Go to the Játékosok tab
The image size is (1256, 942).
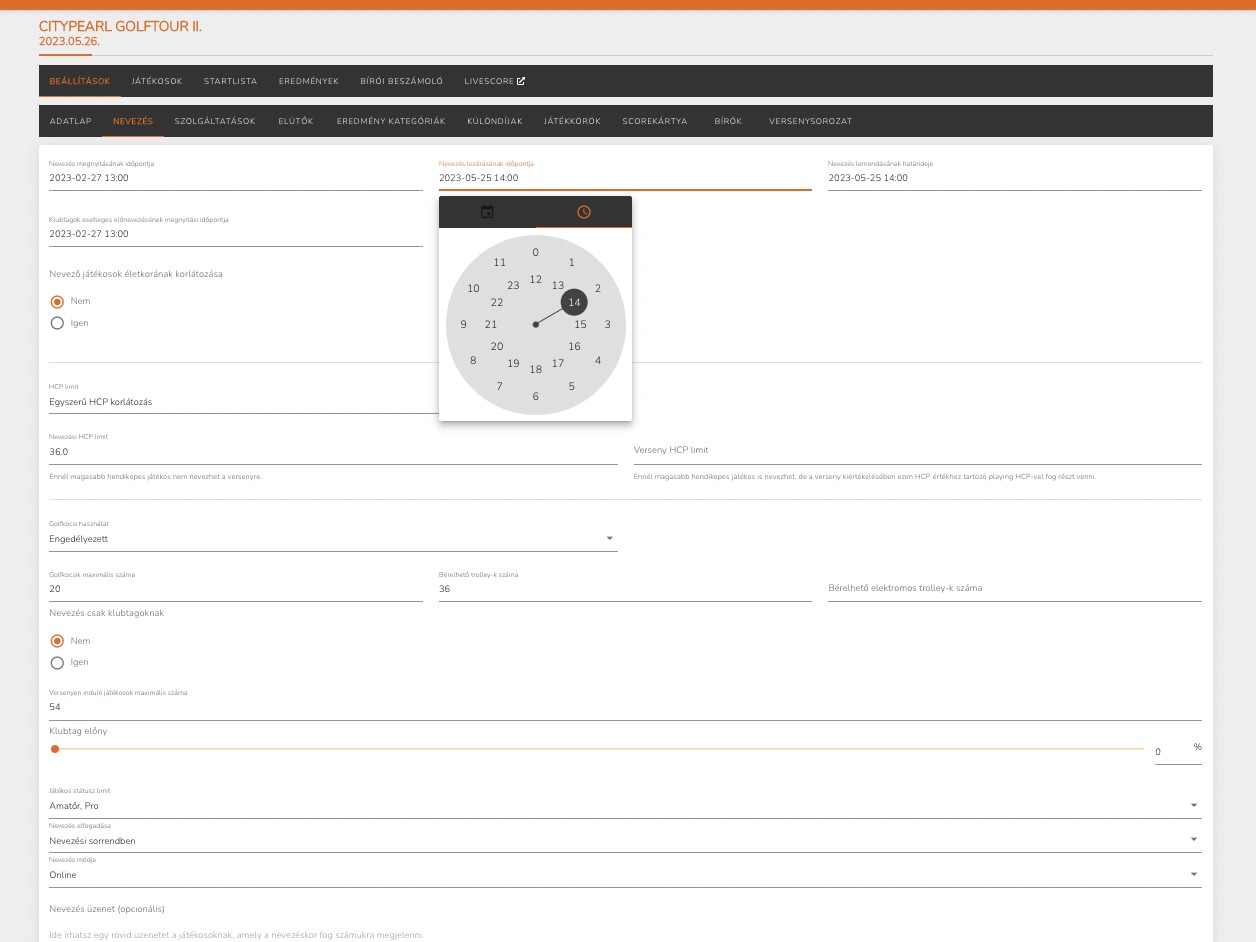tap(157, 81)
